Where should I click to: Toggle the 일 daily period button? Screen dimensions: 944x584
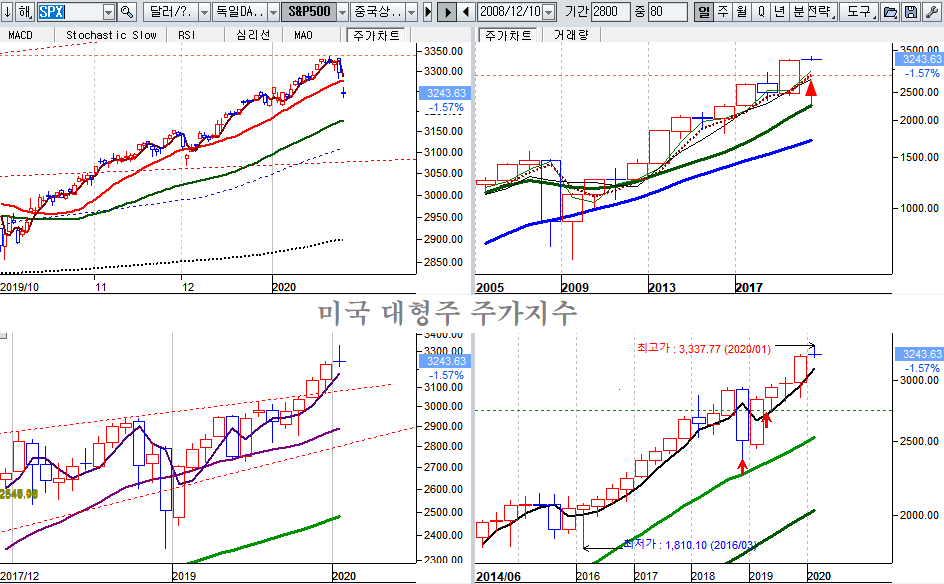coord(704,12)
